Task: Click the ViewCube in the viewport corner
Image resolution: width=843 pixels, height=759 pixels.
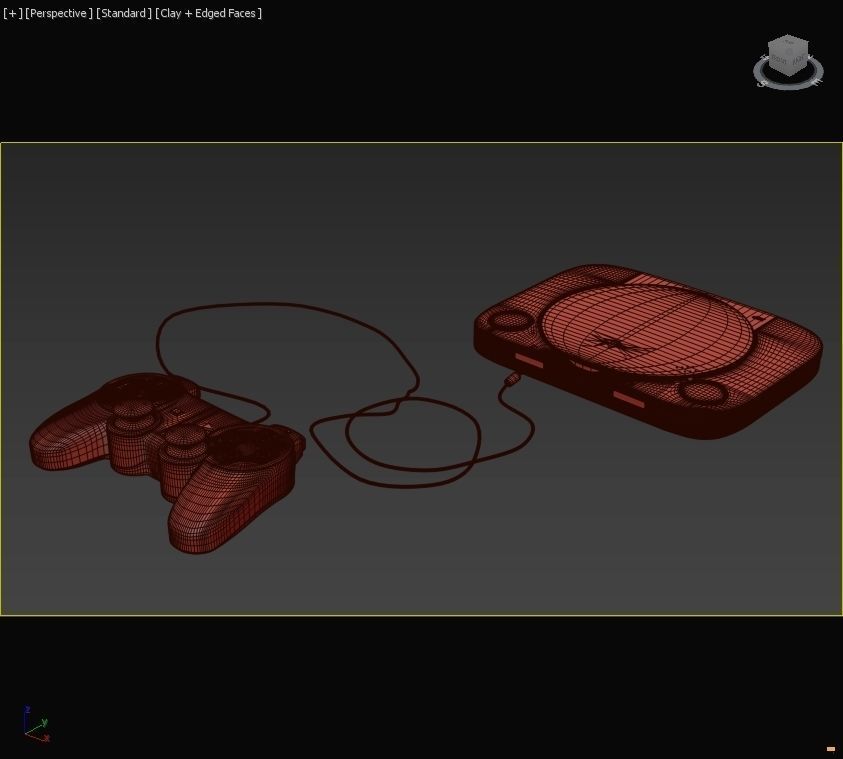Action: pyautogui.click(x=788, y=55)
